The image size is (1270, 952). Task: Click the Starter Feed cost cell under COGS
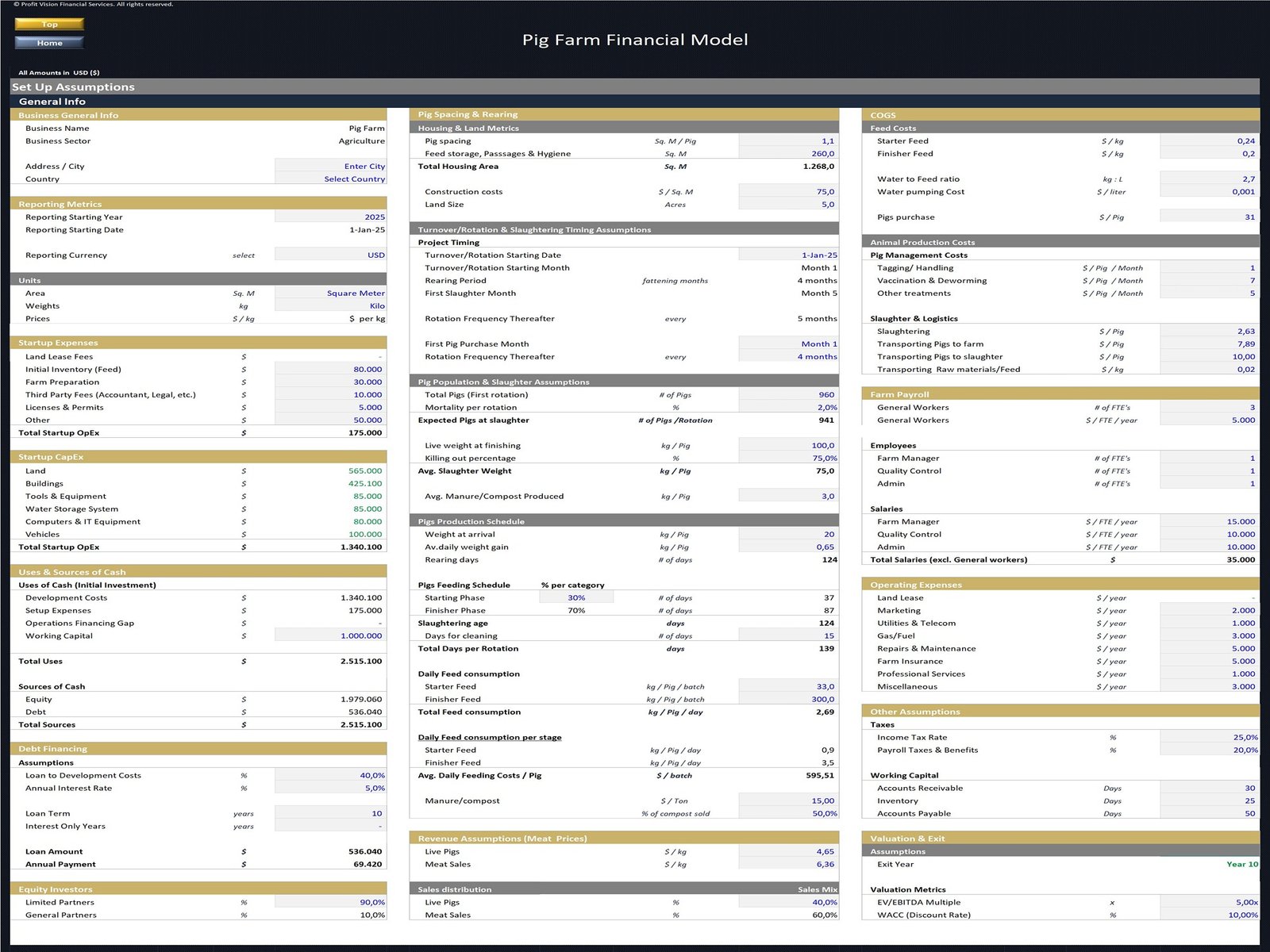click(x=1208, y=141)
